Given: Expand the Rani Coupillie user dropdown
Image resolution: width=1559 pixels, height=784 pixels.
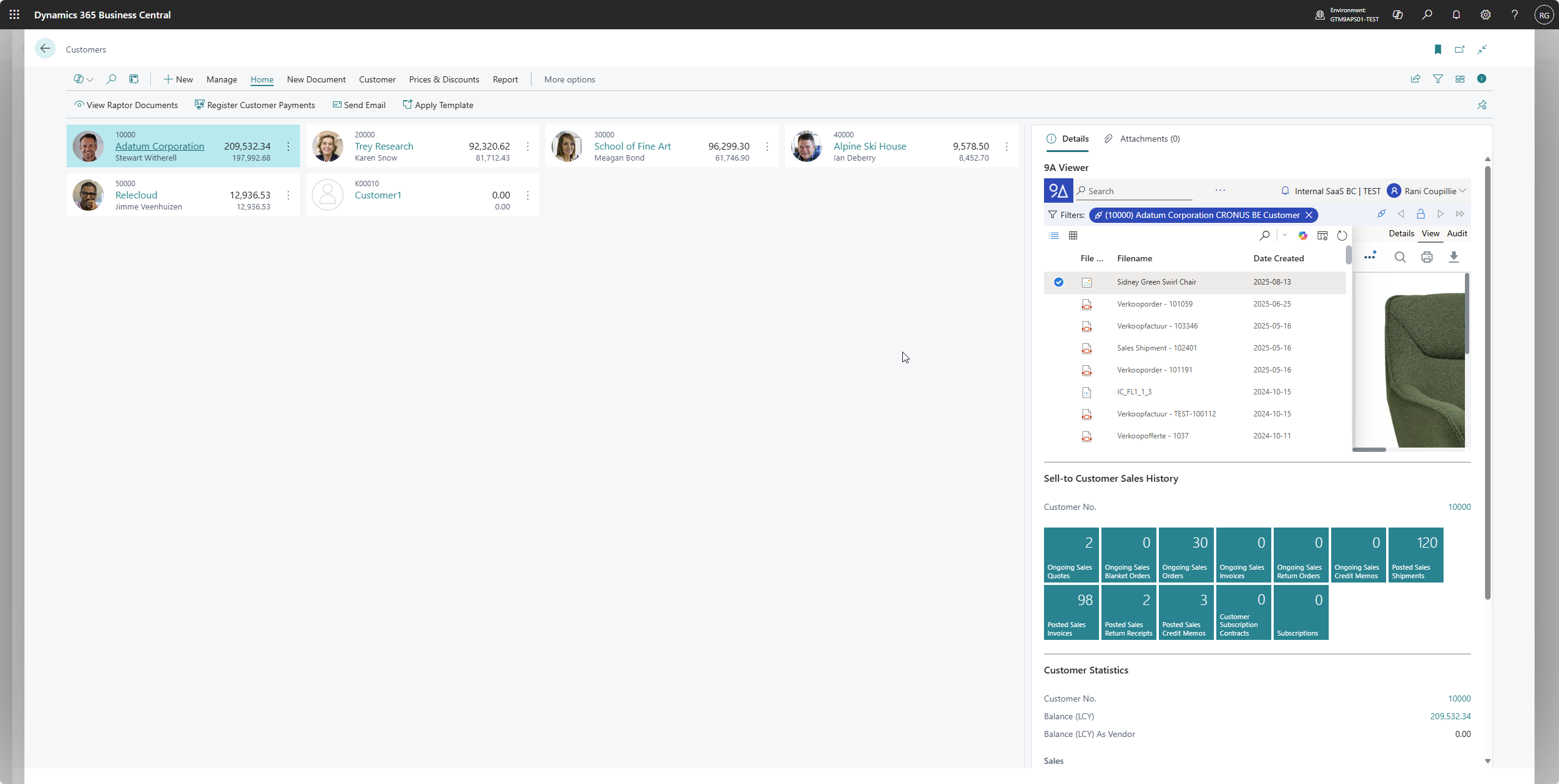Looking at the screenshot, I should pos(1462,191).
